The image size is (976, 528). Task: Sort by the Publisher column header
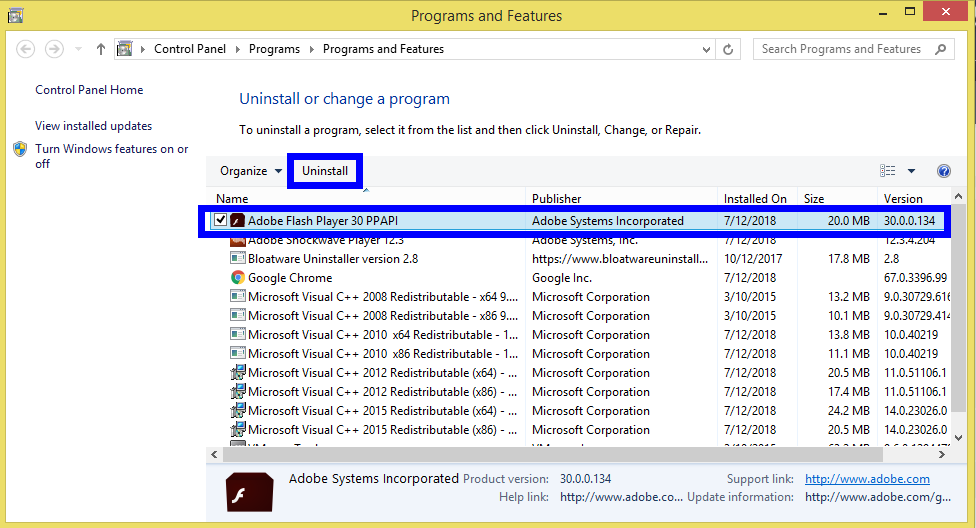[556, 199]
